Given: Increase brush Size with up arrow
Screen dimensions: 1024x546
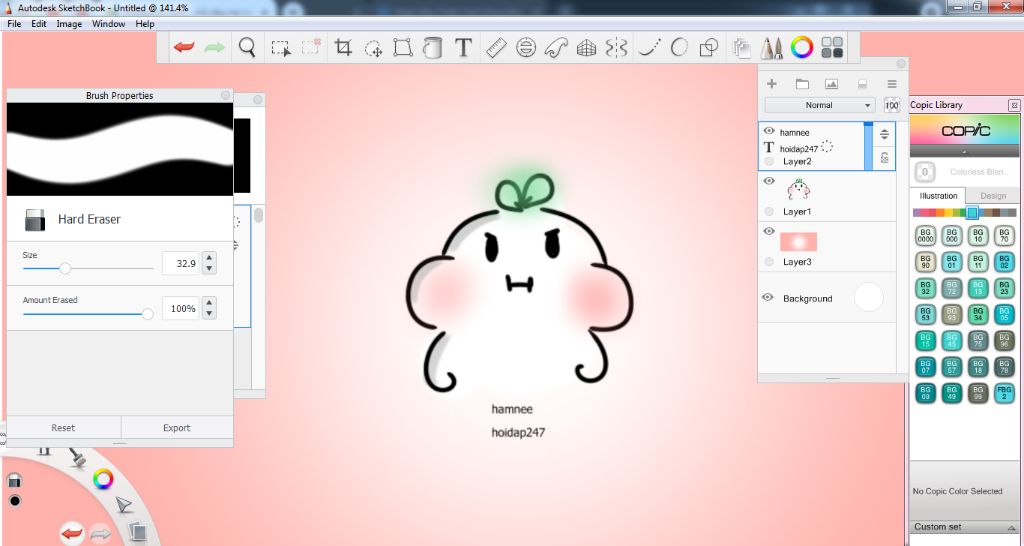Looking at the screenshot, I should tap(209, 258).
